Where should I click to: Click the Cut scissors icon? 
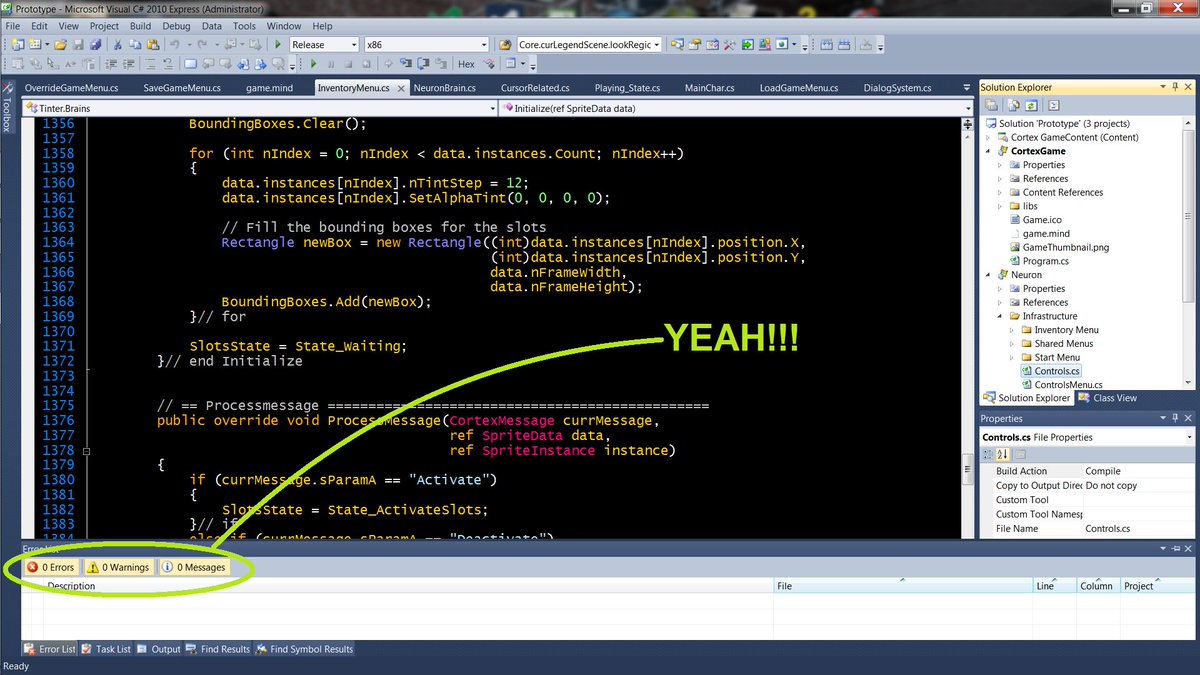pyautogui.click(x=118, y=45)
